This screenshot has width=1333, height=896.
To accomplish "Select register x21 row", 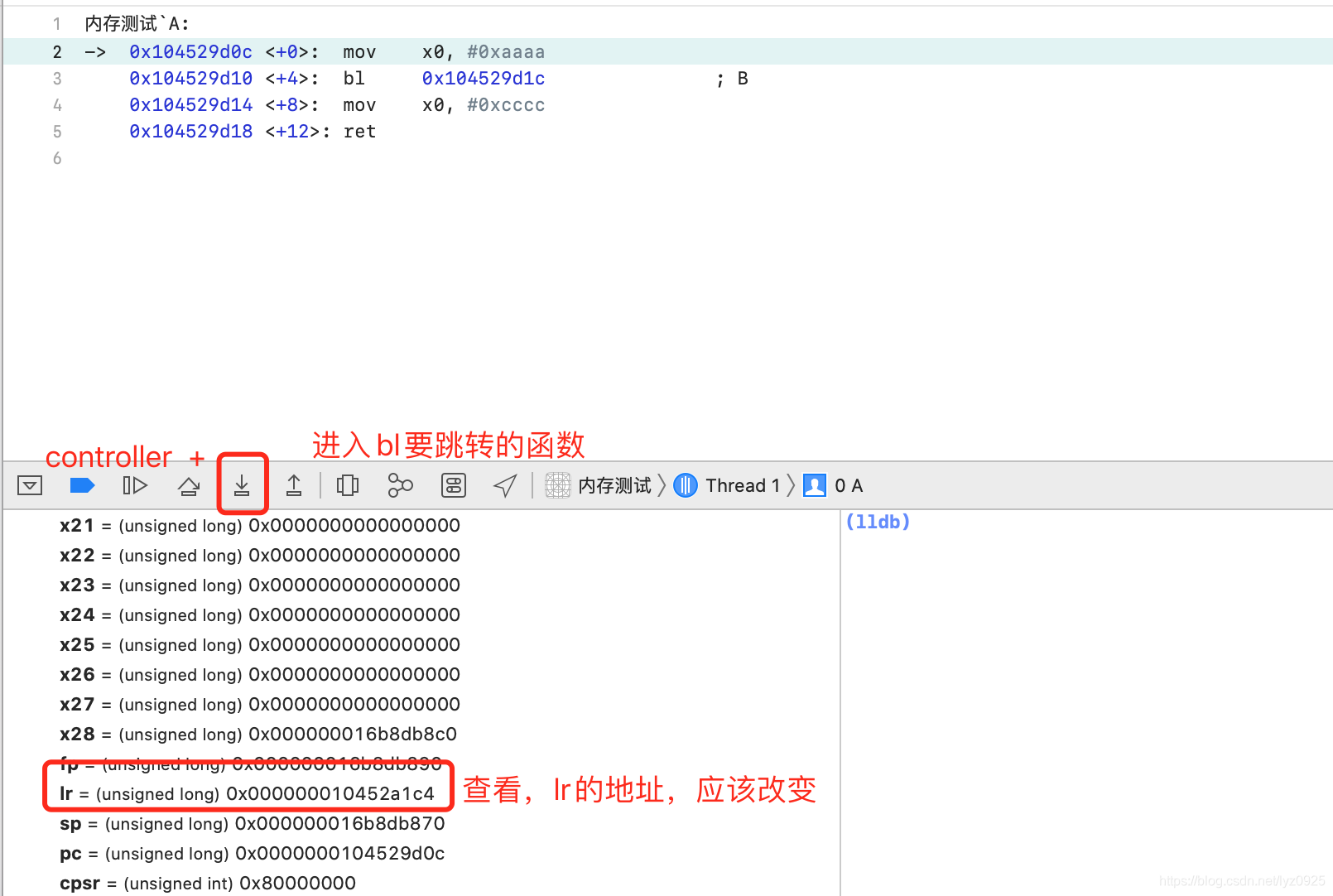I will (260, 525).
